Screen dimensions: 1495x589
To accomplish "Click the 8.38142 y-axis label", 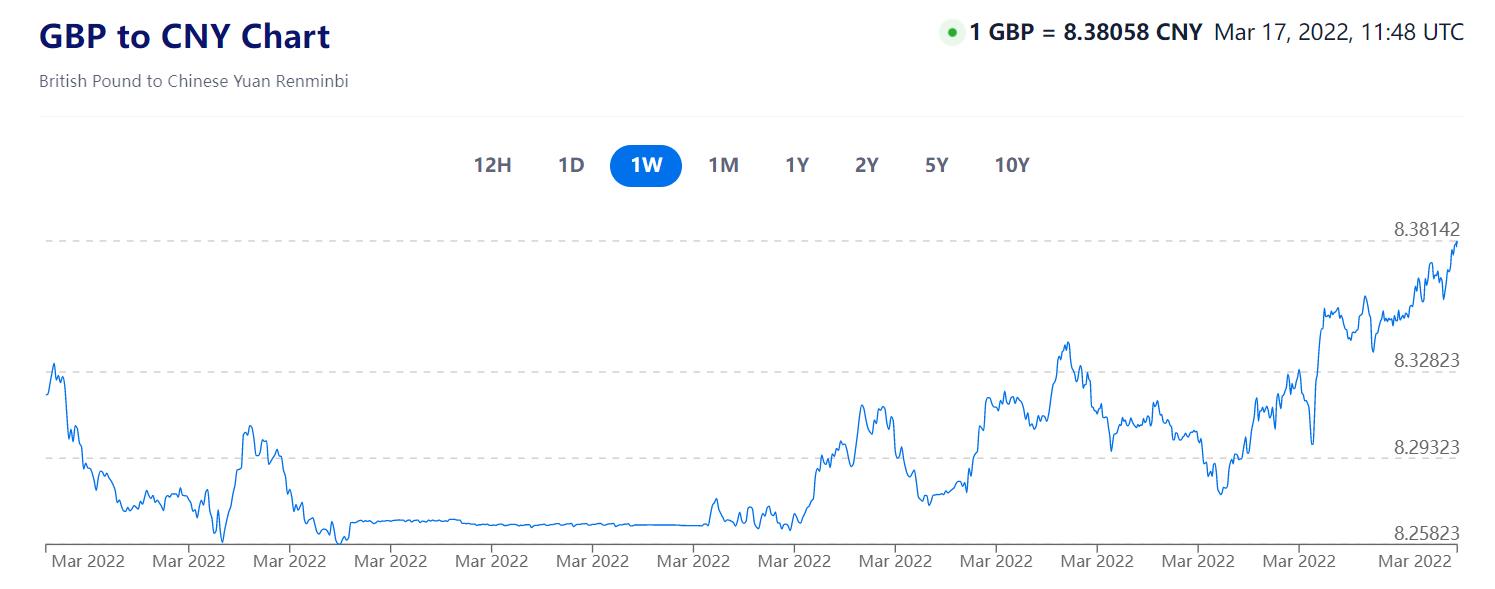I will pyautogui.click(x=1426, y=230).
